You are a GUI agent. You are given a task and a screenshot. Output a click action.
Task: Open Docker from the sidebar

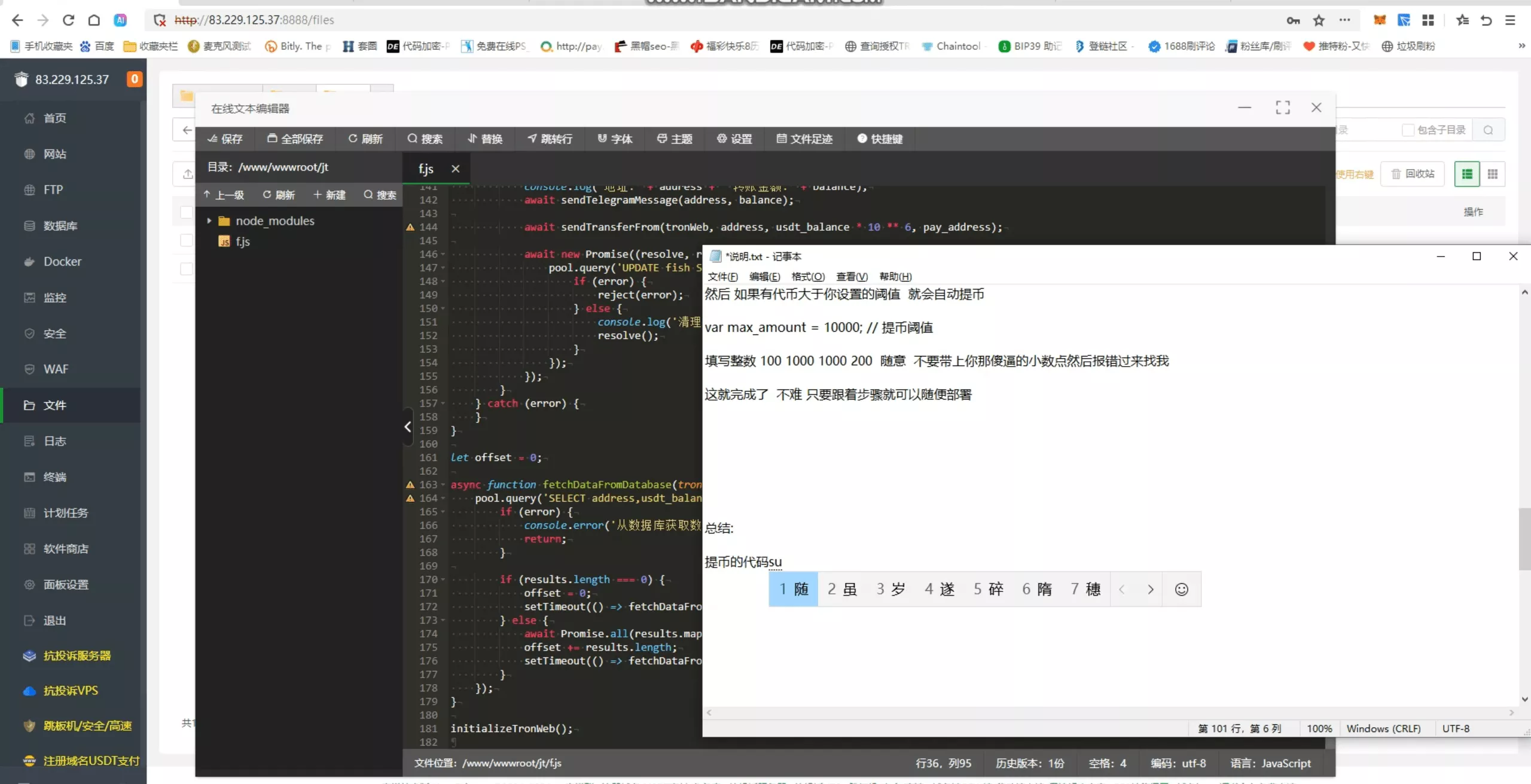point(62,261)
